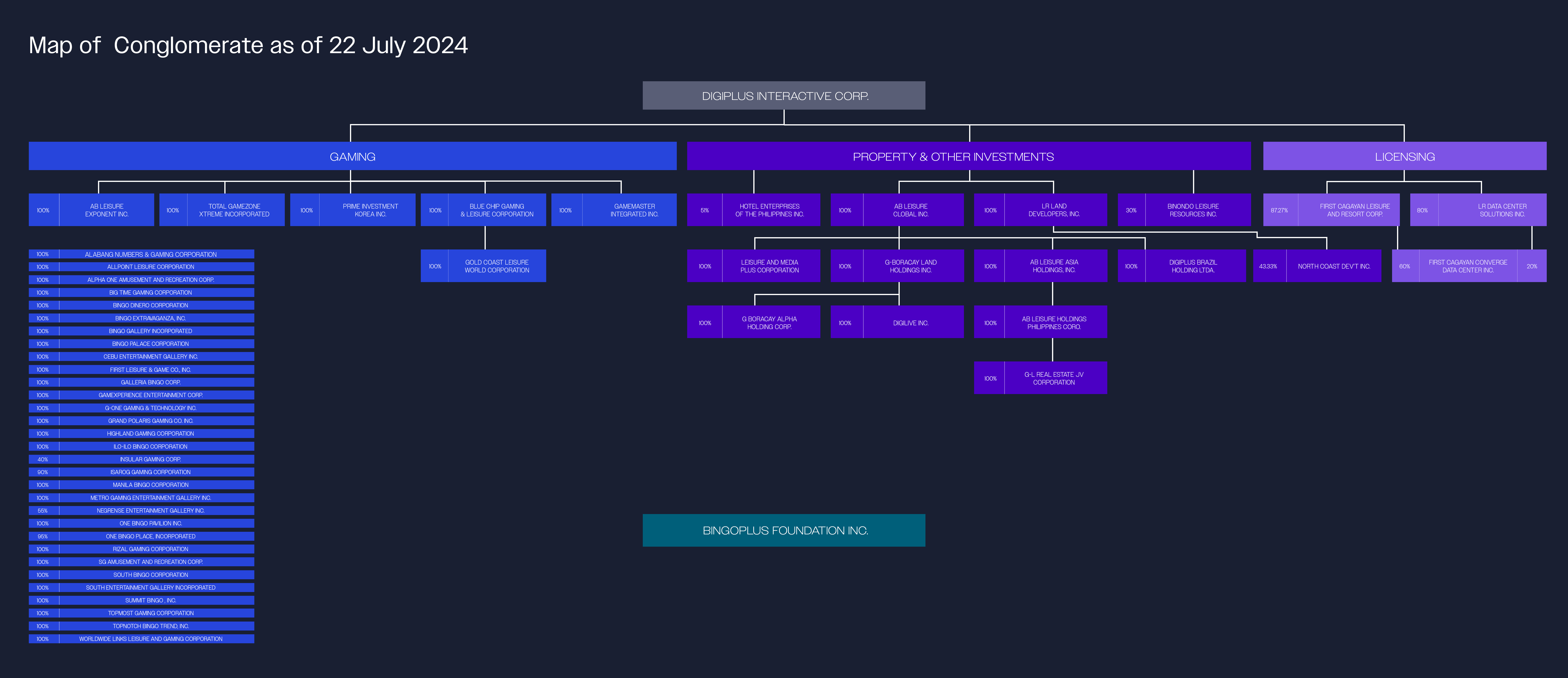1568x678 pixels.
Task: Select NEGRENSE ENTERTAINMENT GALLERY INC. row
Action: pyautogui.click(x=141, y=511)
